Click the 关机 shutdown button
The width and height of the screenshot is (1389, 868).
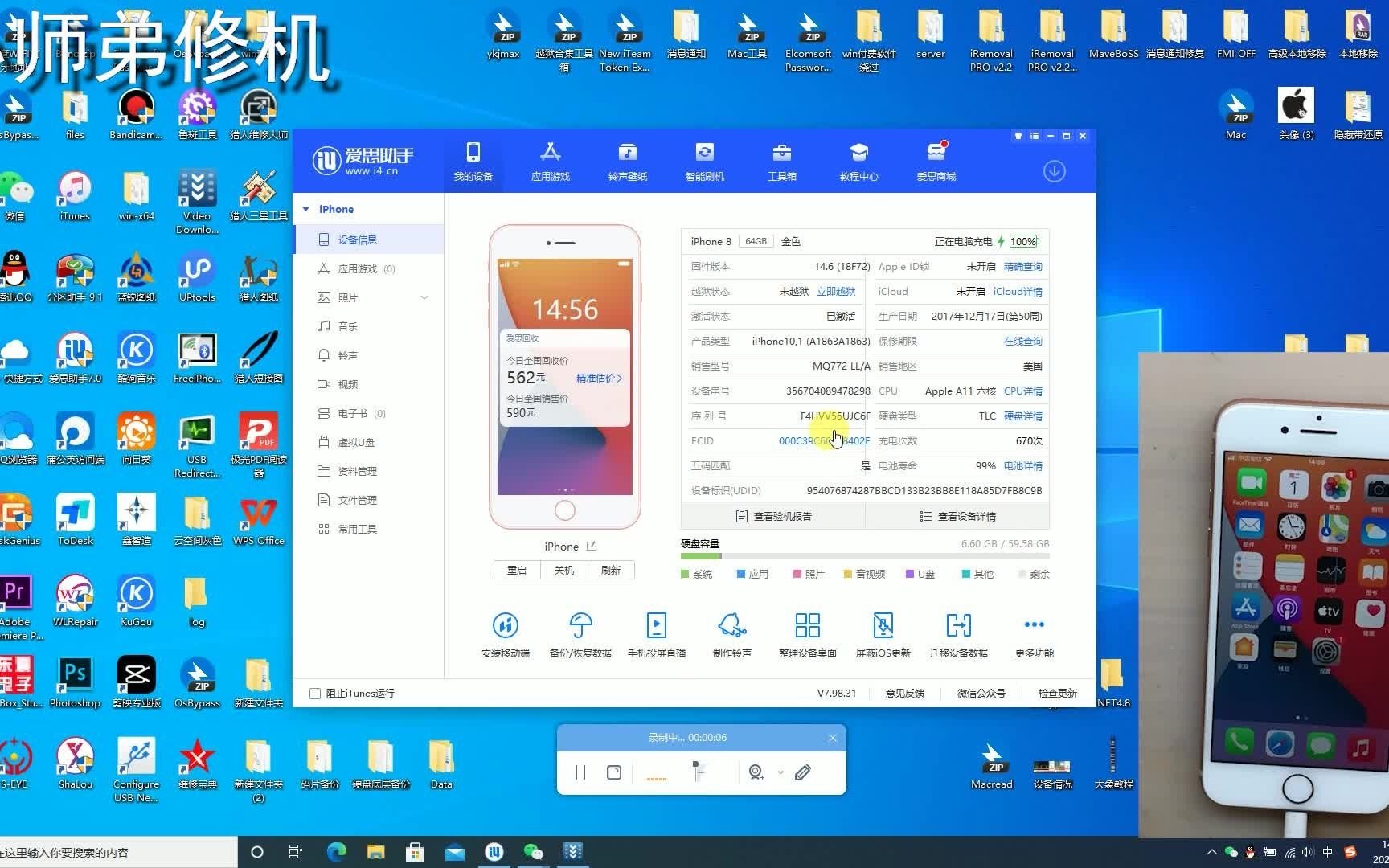(564, 570)
